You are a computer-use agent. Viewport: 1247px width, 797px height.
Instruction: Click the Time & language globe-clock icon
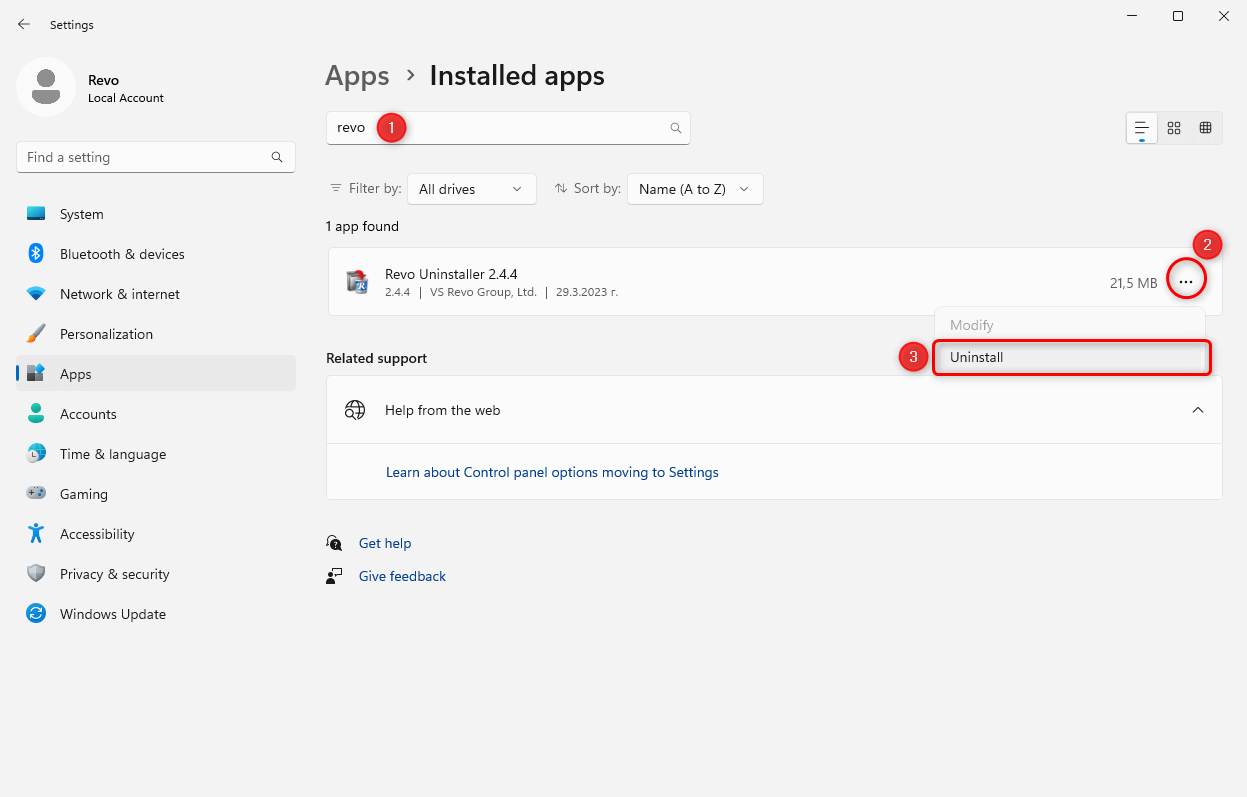coord(36,454)
